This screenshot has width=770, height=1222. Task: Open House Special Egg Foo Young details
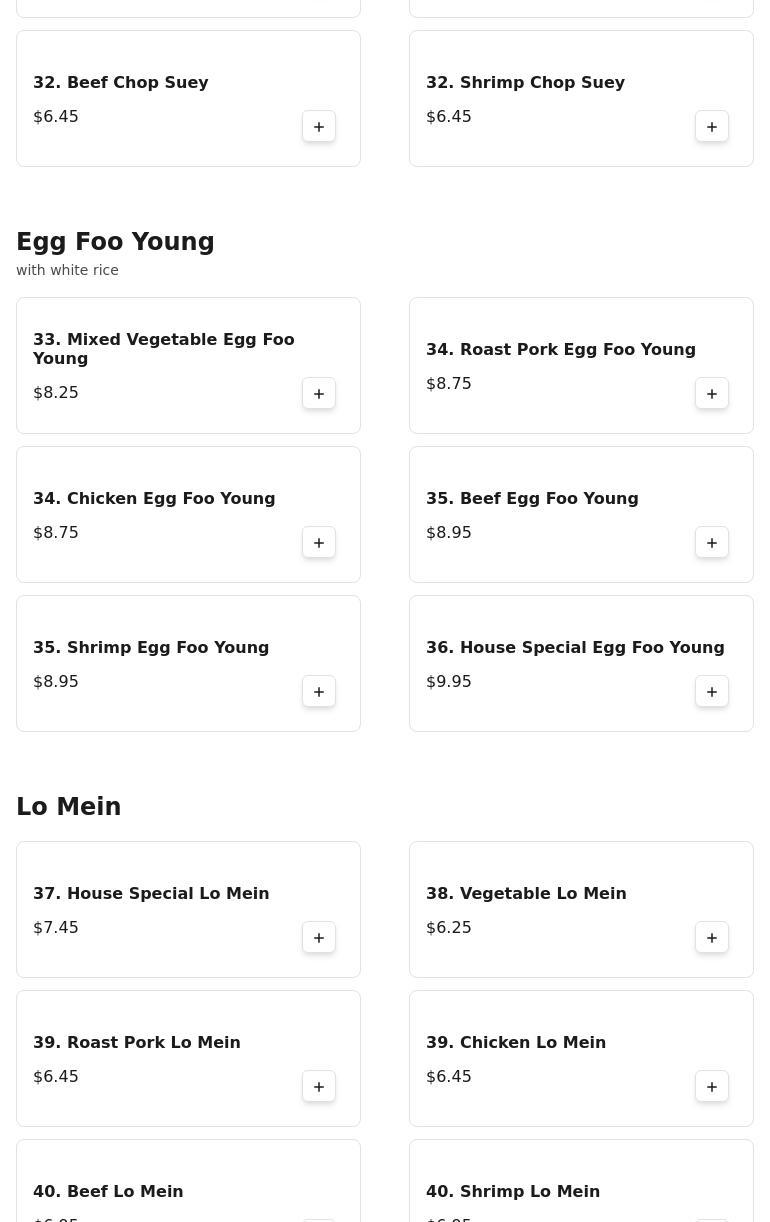pyautogui.click(x=575, y=647)
